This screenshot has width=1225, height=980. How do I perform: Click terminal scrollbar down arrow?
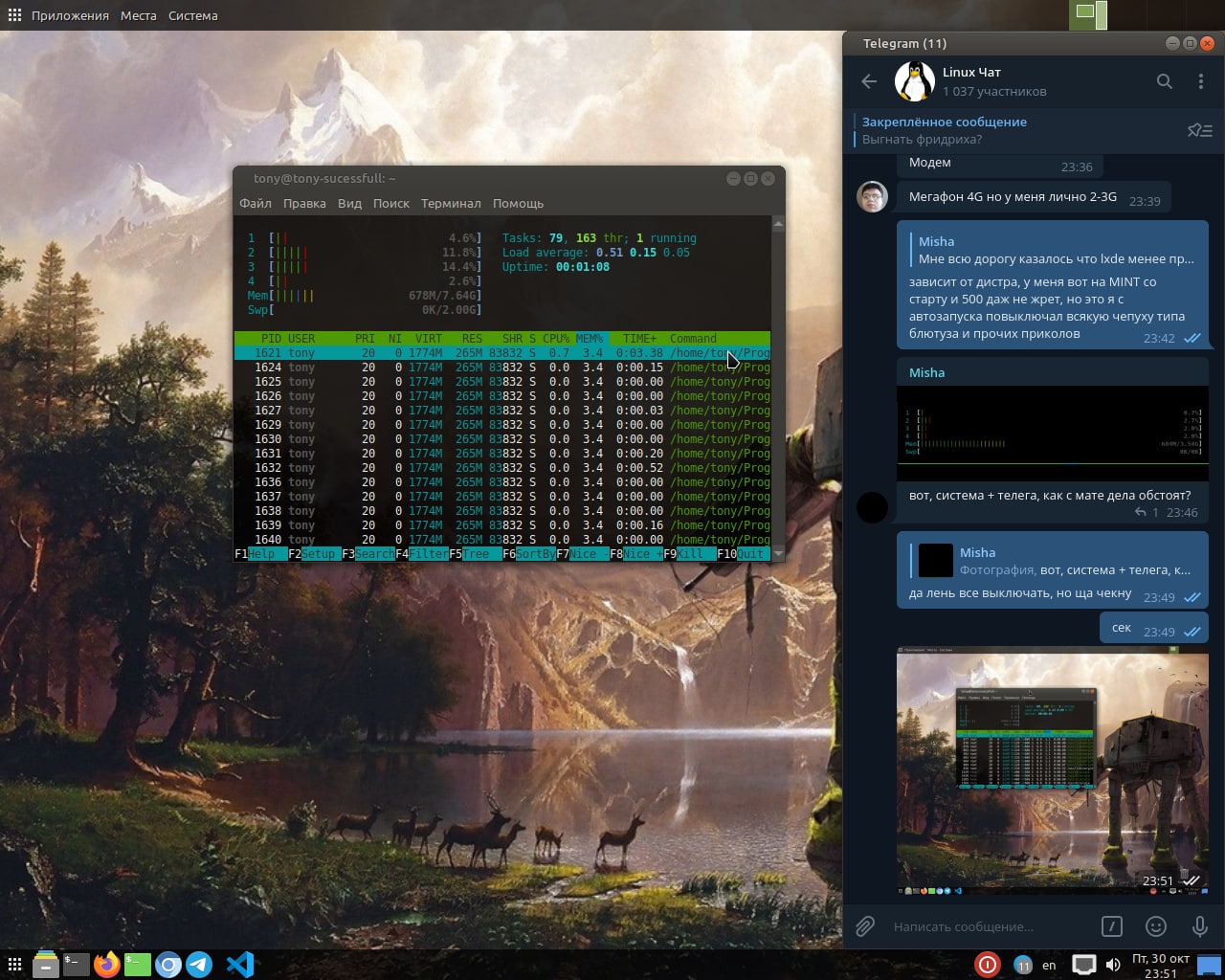(778, 553)
